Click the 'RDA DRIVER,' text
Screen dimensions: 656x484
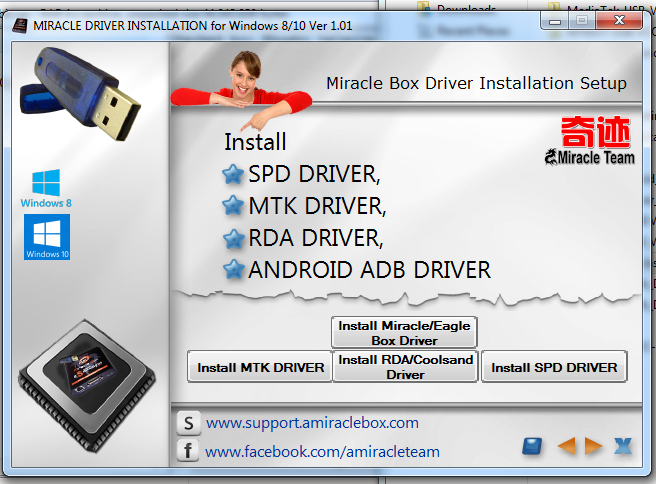[x=316, y=238]
